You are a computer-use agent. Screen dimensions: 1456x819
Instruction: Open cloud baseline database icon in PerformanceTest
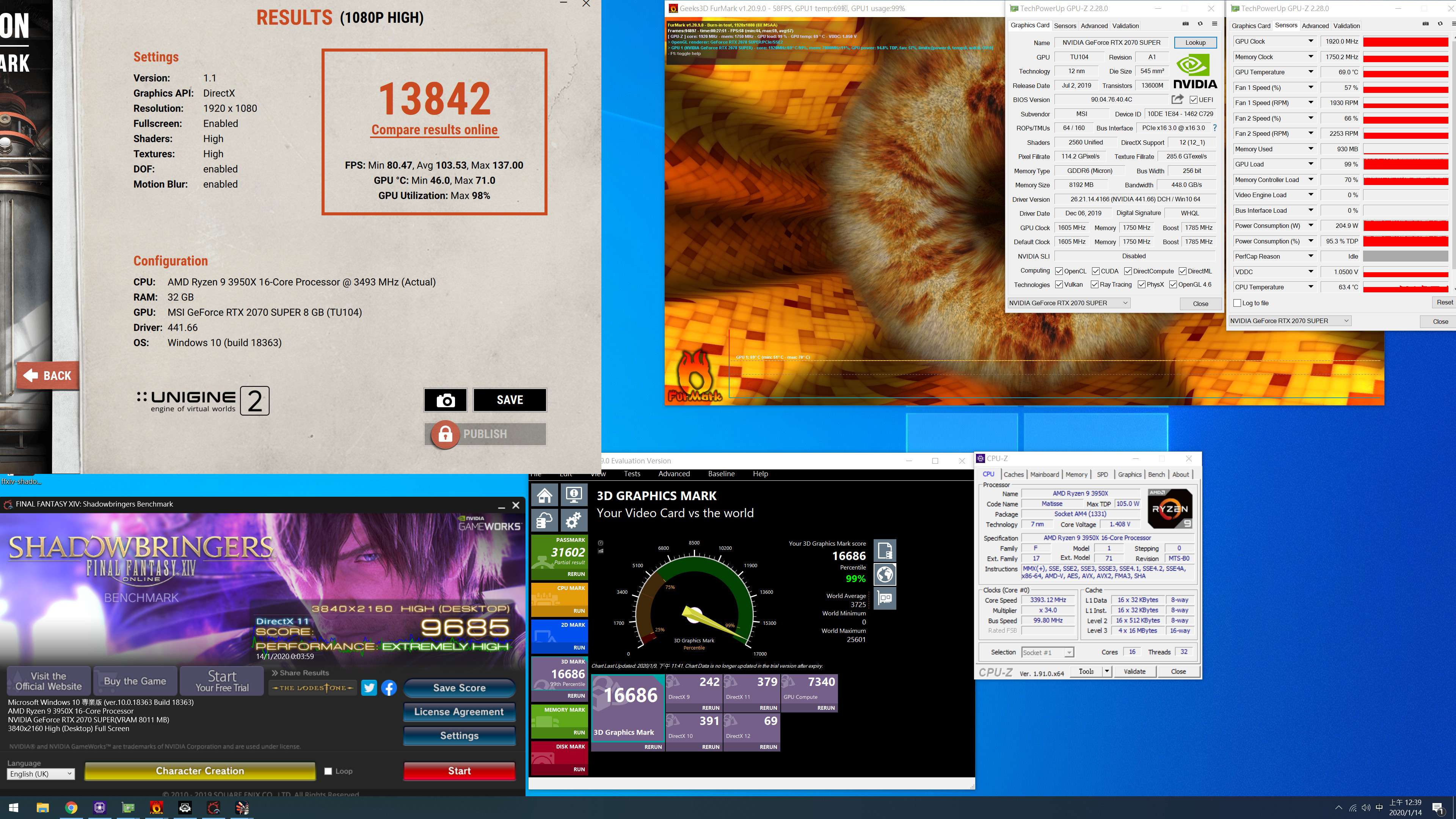[544, 520]
